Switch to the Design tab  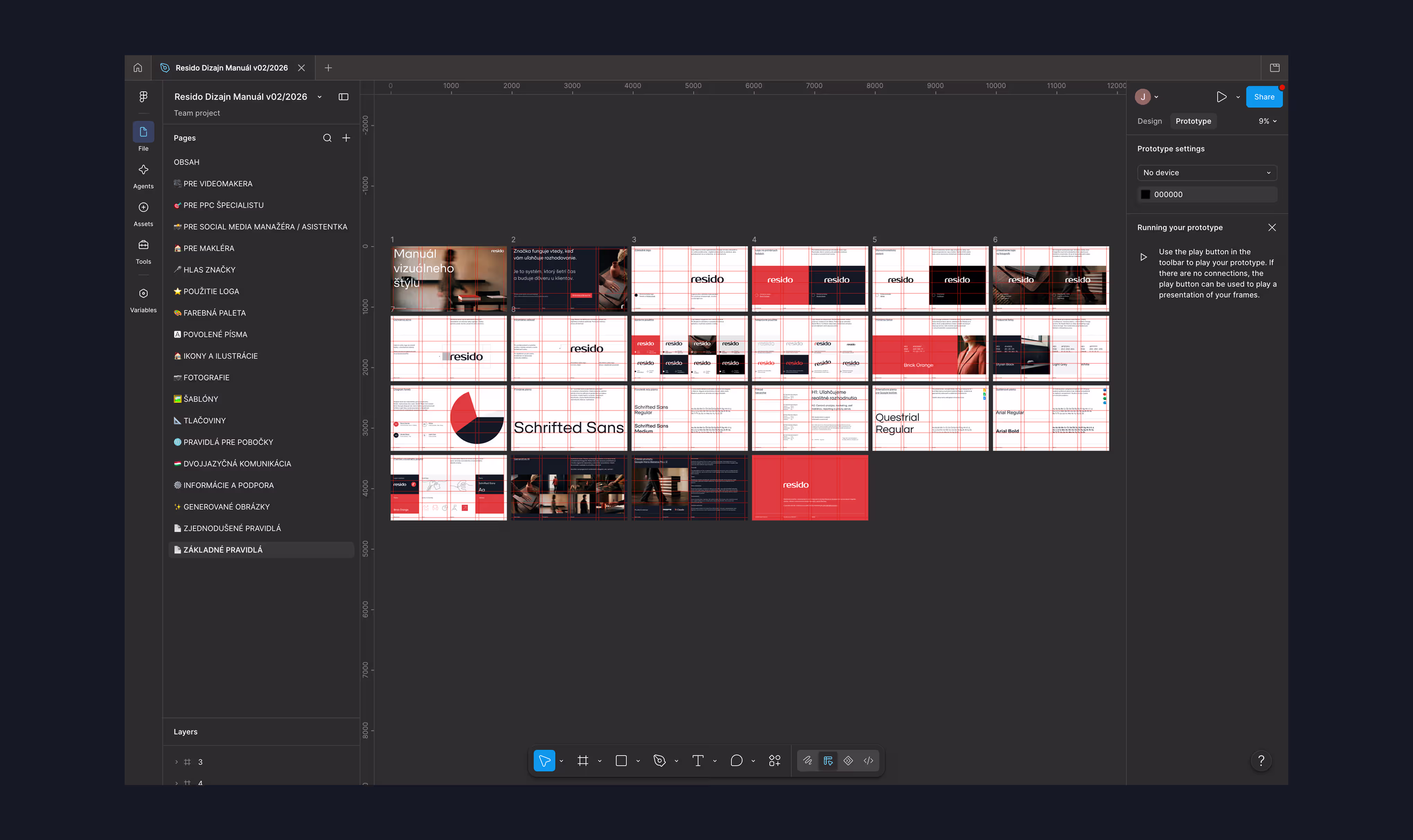tap(1149, 121)
